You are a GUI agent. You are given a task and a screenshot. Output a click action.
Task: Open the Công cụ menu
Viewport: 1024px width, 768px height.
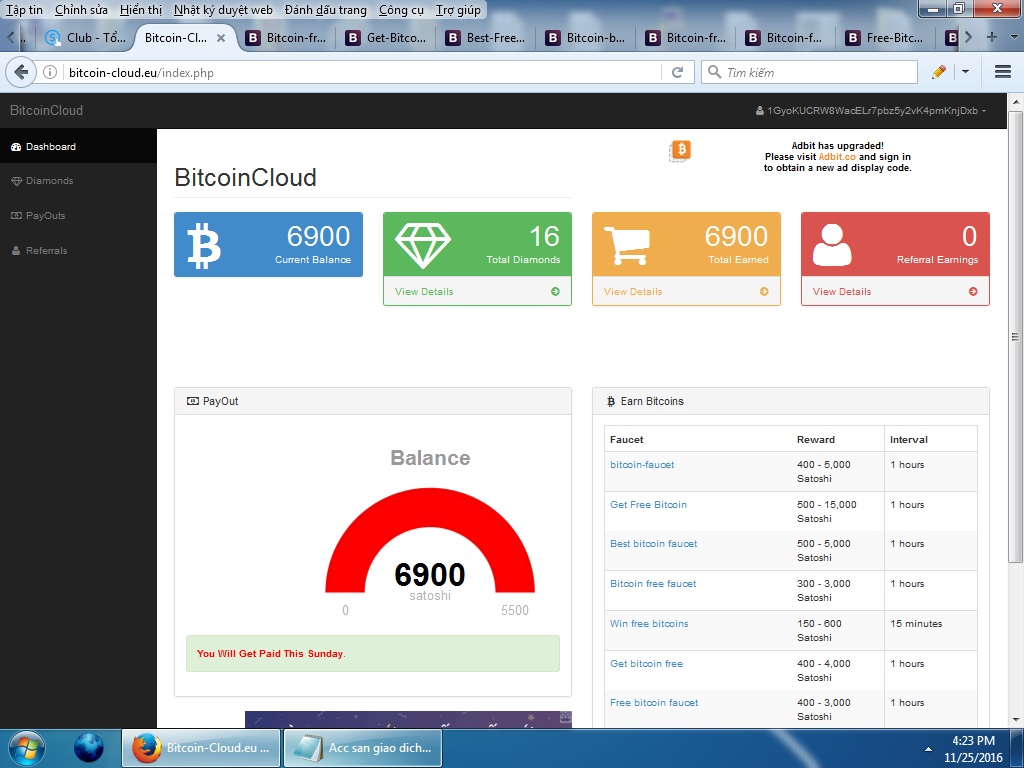pyautogui.click(x=401, y=10)
